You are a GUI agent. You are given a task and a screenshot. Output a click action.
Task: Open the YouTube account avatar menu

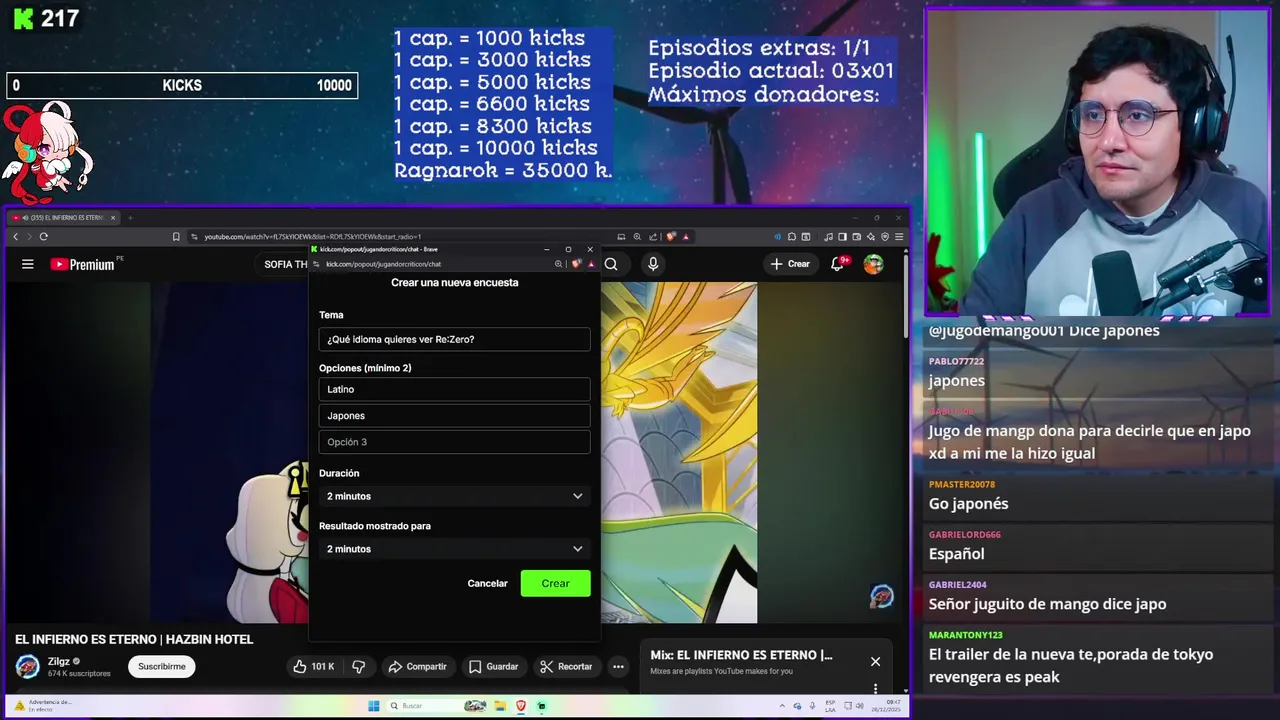[874, 264]
